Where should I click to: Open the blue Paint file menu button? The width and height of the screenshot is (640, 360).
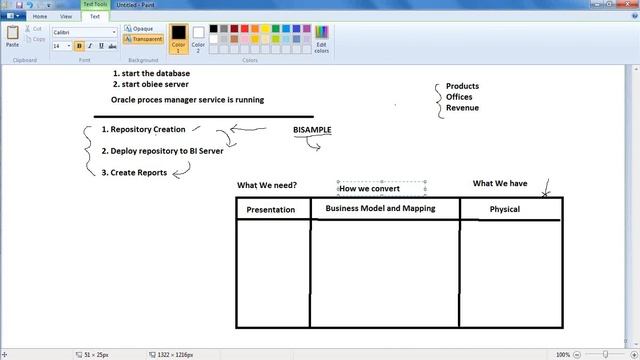pos(13,16)
